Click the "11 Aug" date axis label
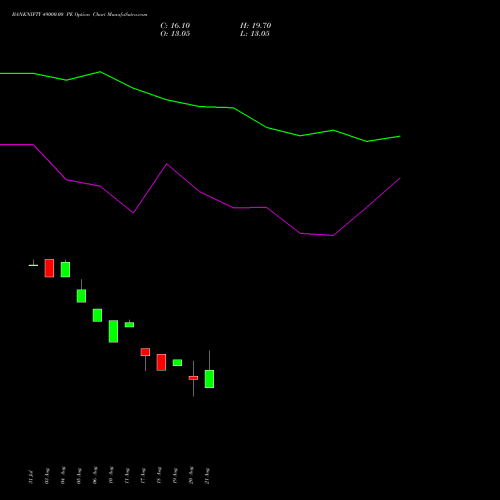The width and height of the screenshot is (500, 500). (127, 476)
